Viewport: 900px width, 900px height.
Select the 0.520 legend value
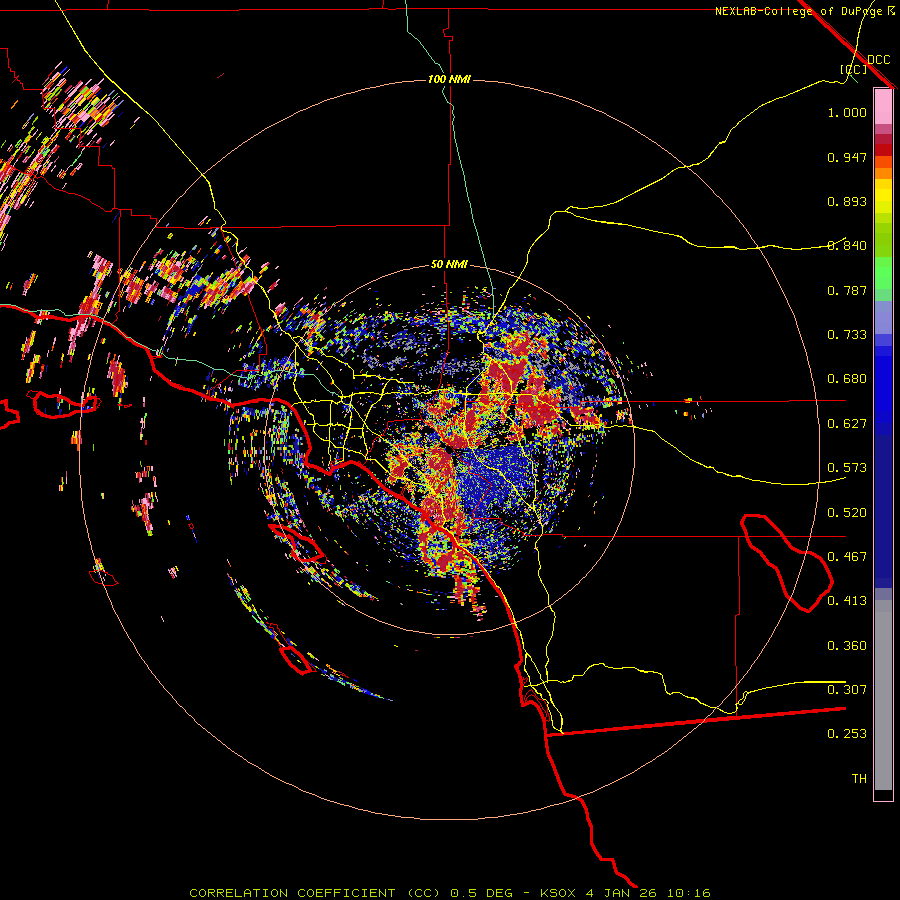point(847,513)
